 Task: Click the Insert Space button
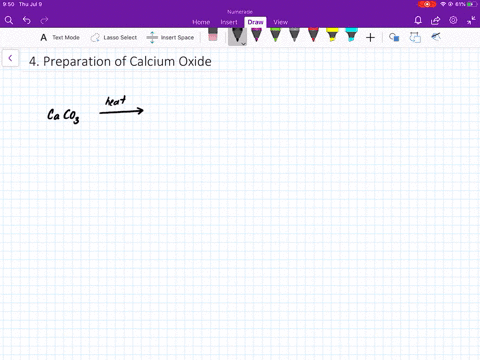[170, 38]
